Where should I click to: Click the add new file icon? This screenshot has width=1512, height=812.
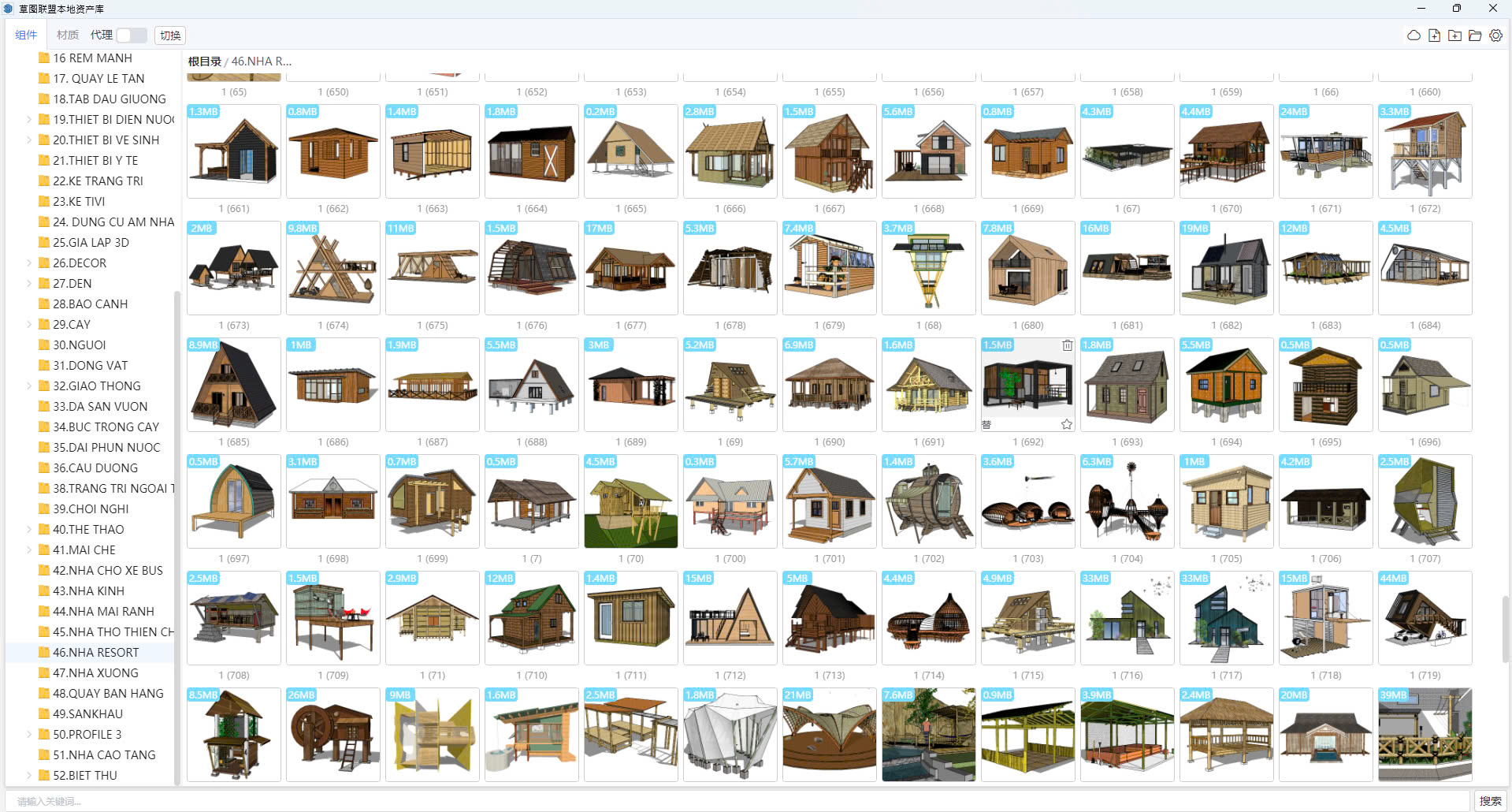pos(1434,35)
